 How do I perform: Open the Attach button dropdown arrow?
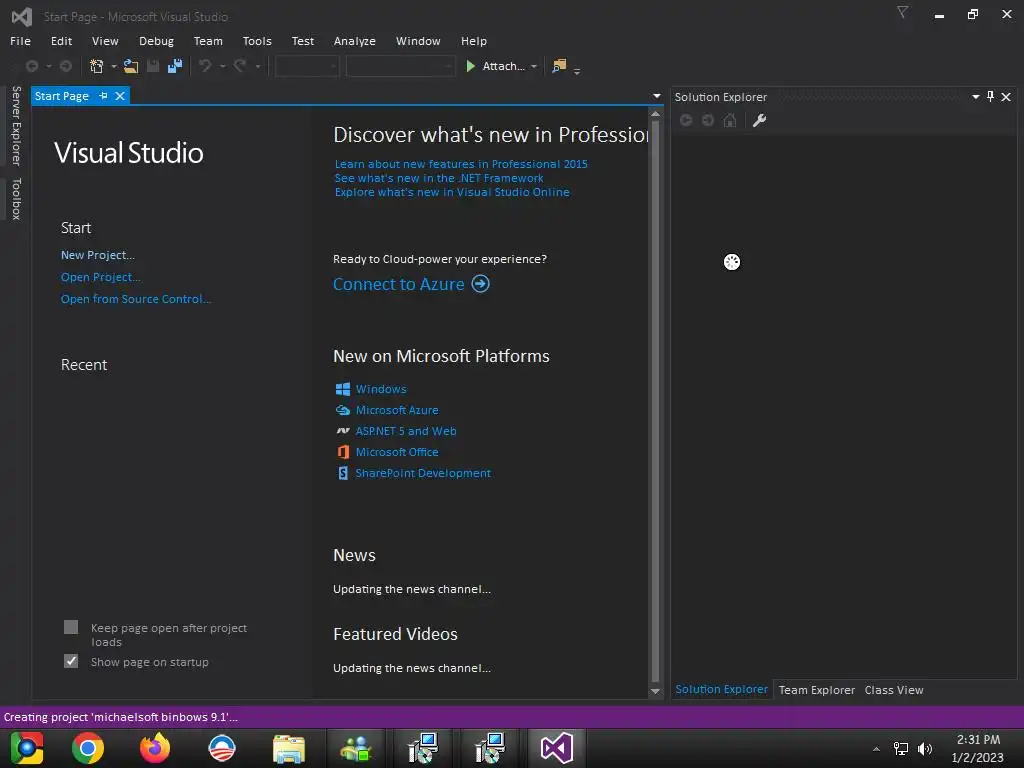click(534, 66)
